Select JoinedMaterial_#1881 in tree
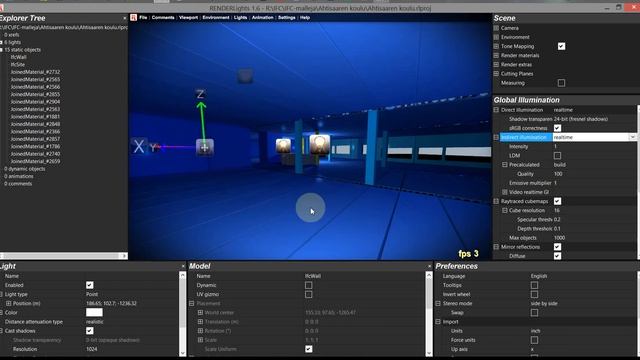Viewport: 640px width, 360px height. [x=36, y=116]
